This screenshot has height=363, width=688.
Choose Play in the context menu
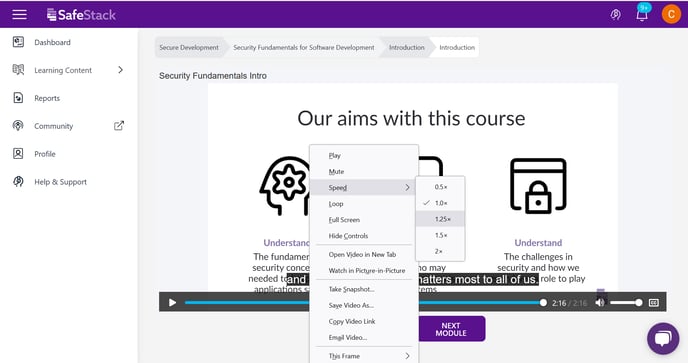tap(364, 155)
